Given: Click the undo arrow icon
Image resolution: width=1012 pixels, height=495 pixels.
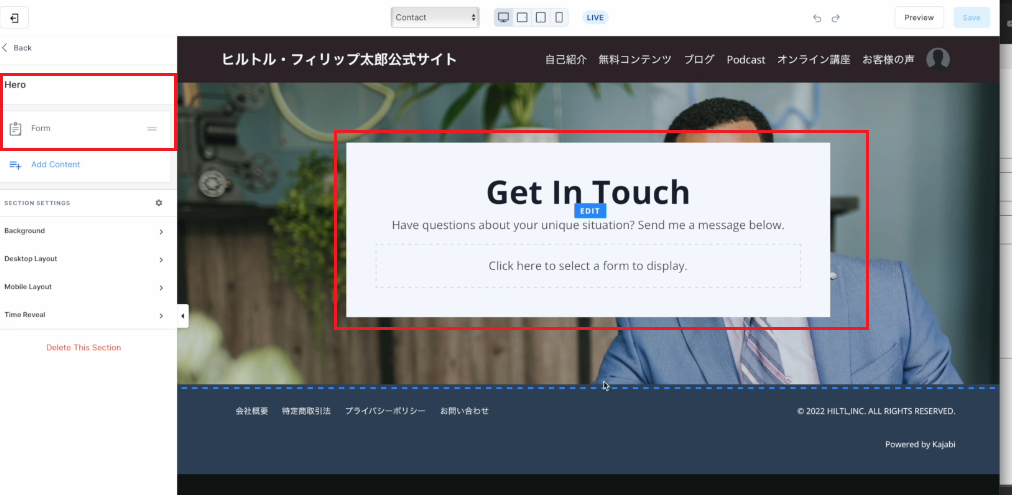Looking at the screenshot, I should coord(817,18).
